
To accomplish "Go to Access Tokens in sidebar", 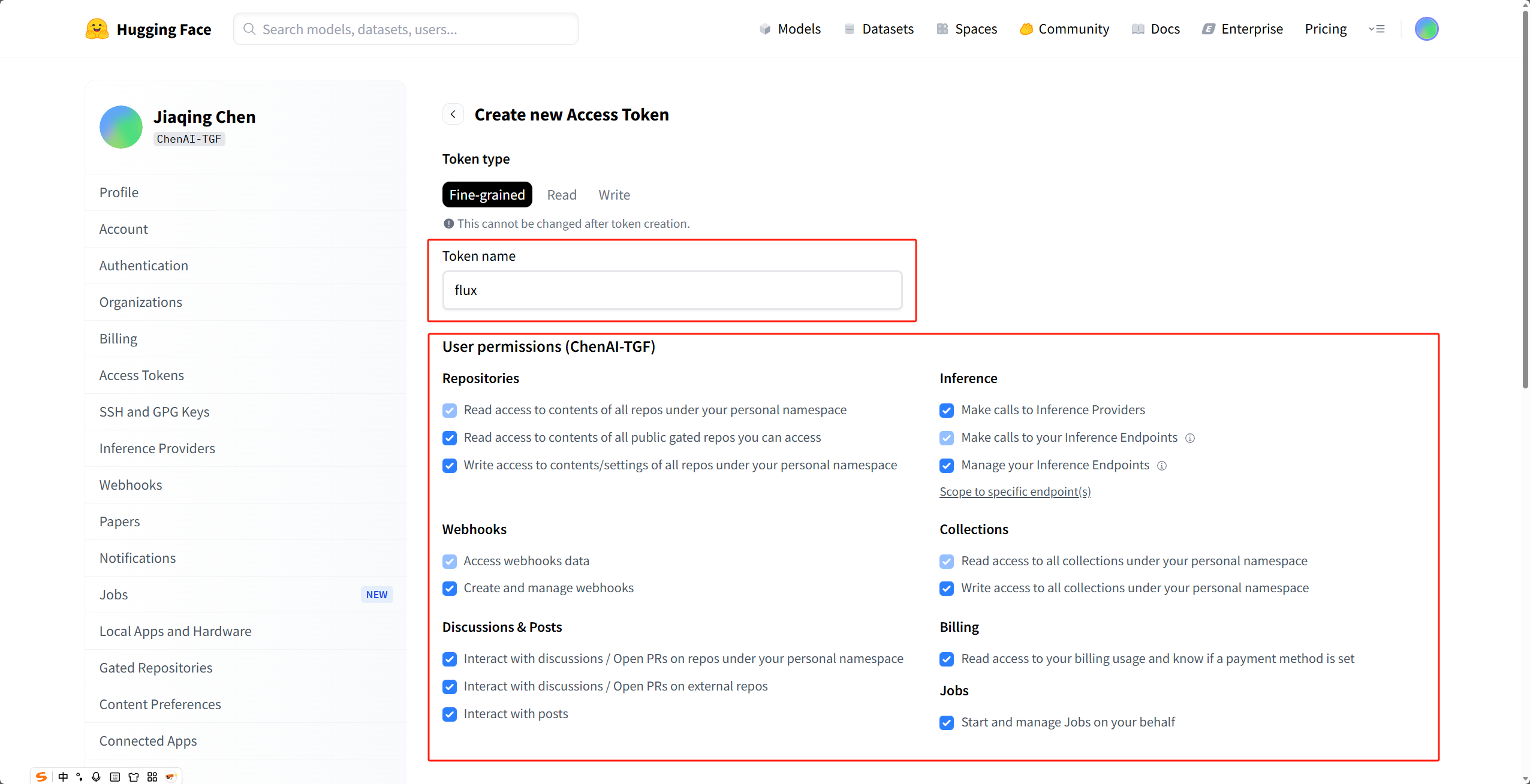I will [141, 375].
